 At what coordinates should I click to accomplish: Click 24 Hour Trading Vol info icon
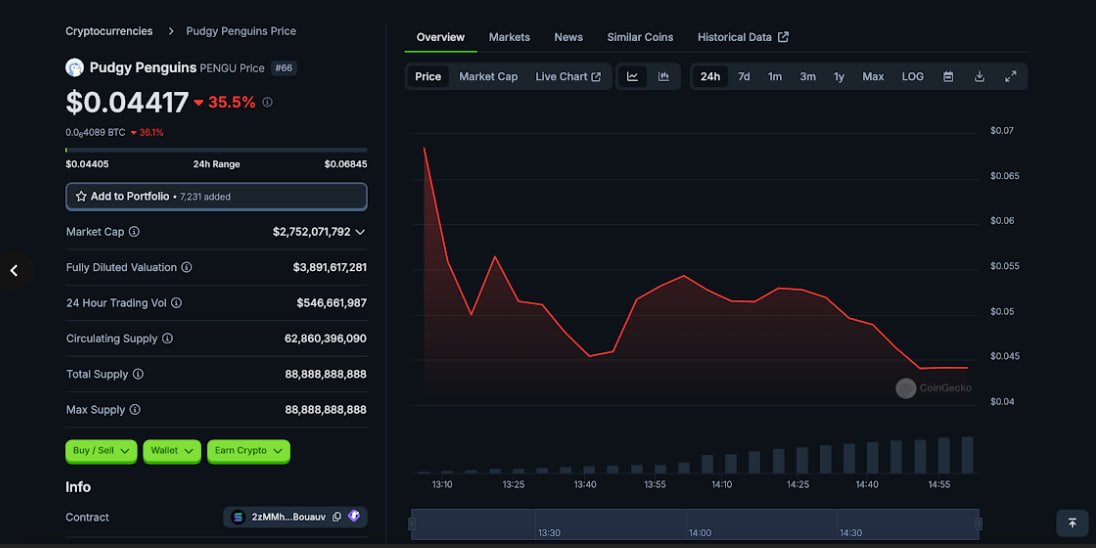[176, 303]
